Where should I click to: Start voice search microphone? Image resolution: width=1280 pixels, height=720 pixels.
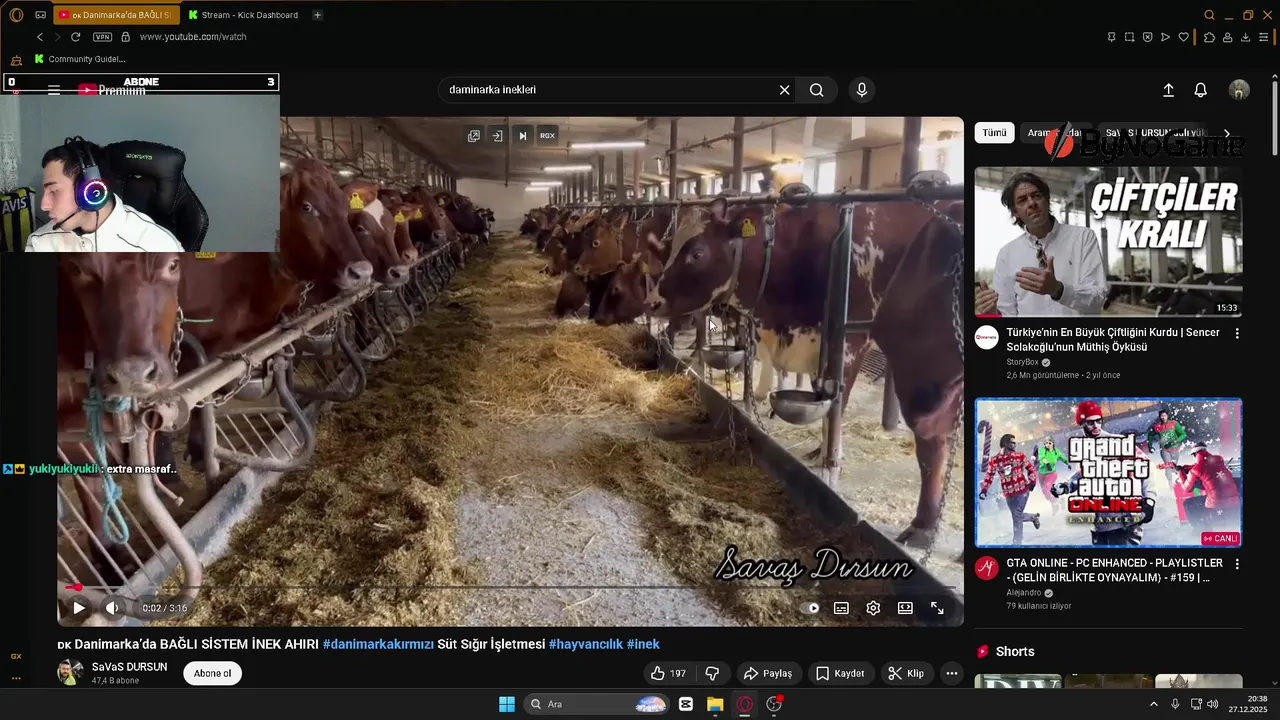click(x=862, y=90)
